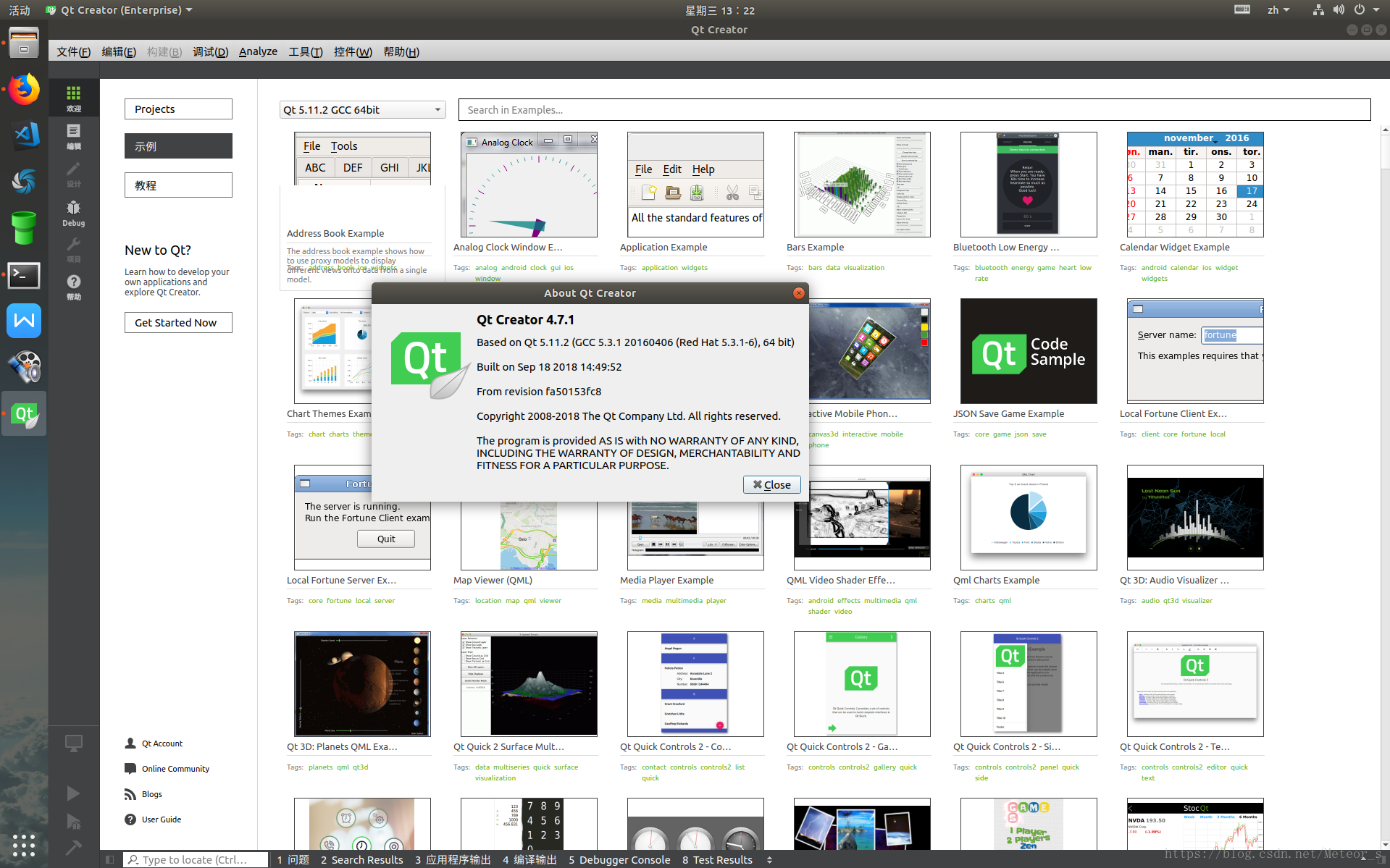This screenshot has width=1390, height=868.
Task: Open the JSON Save Game Example thumbnail
Action: (1029, 351)
